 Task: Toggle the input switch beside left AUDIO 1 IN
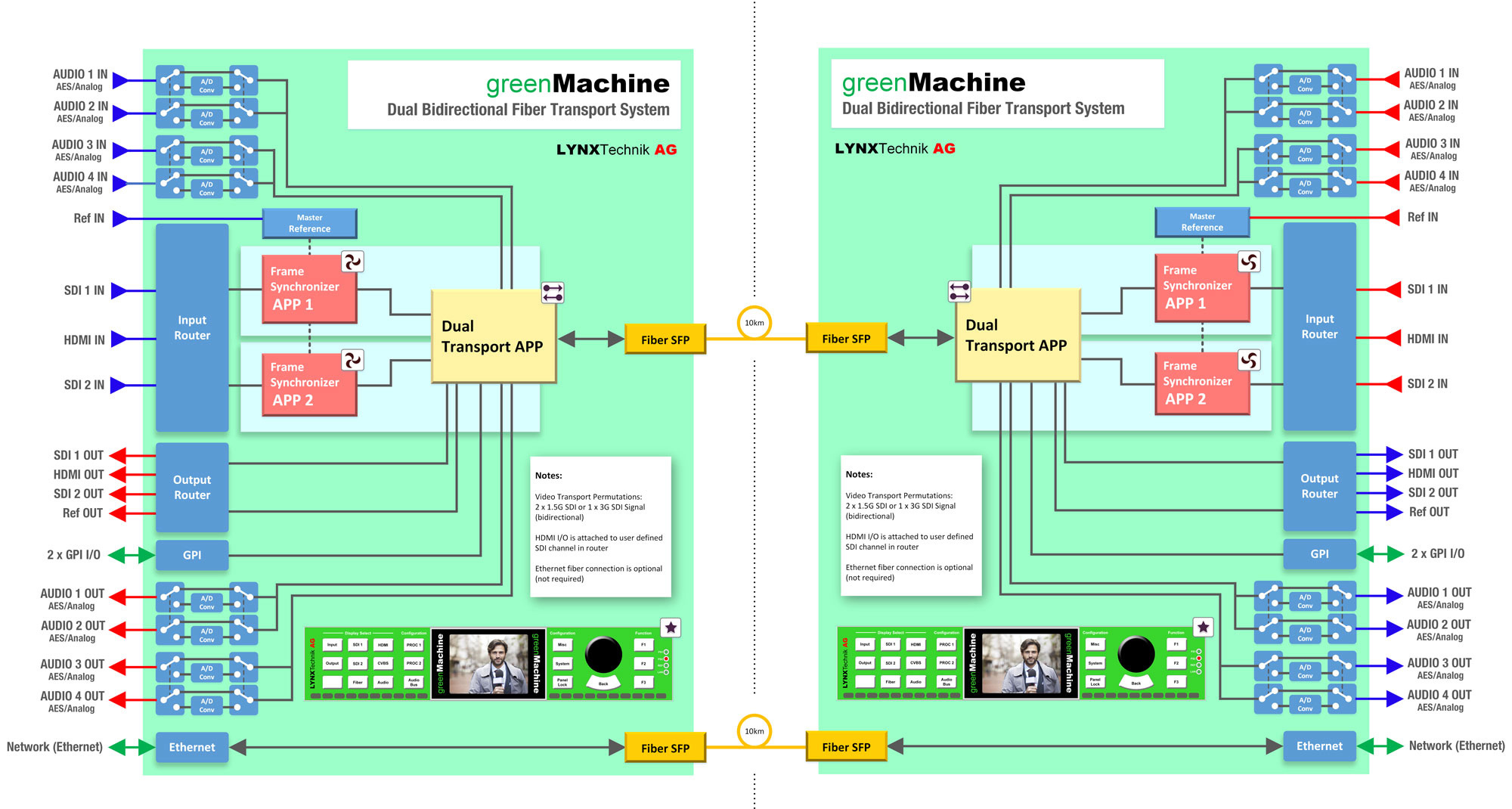[170, 80]
